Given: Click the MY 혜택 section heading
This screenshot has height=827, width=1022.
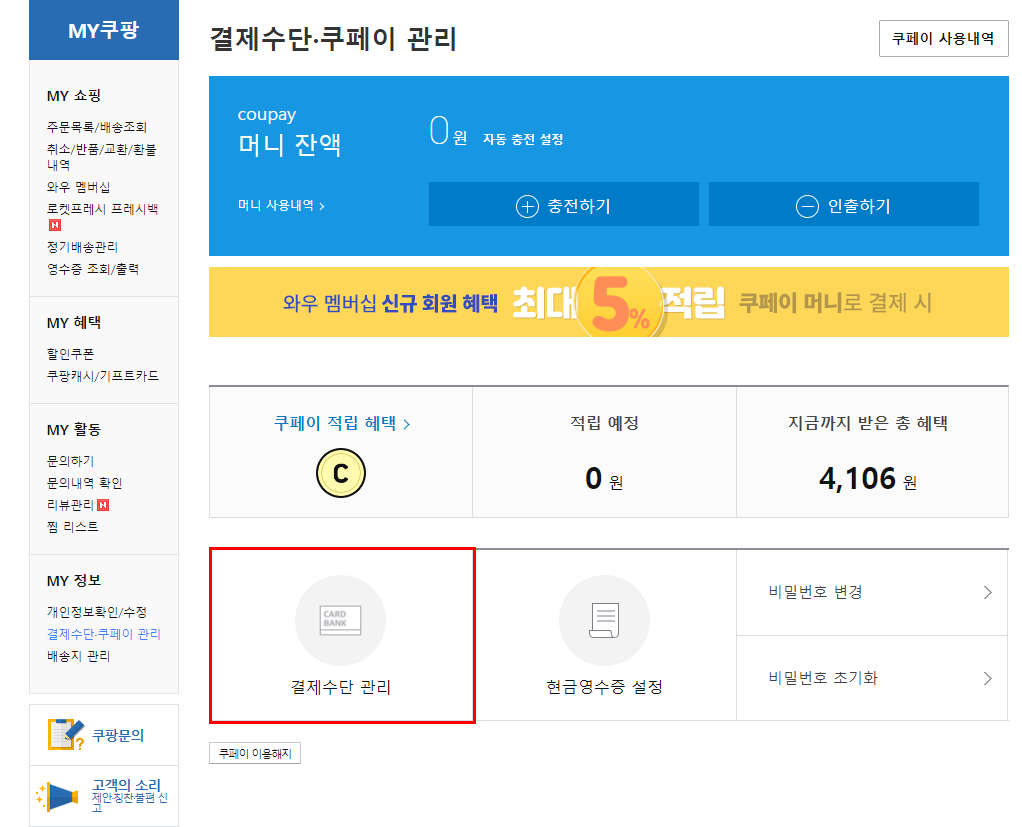Looking at the screenshot, I should pos(74,323).
